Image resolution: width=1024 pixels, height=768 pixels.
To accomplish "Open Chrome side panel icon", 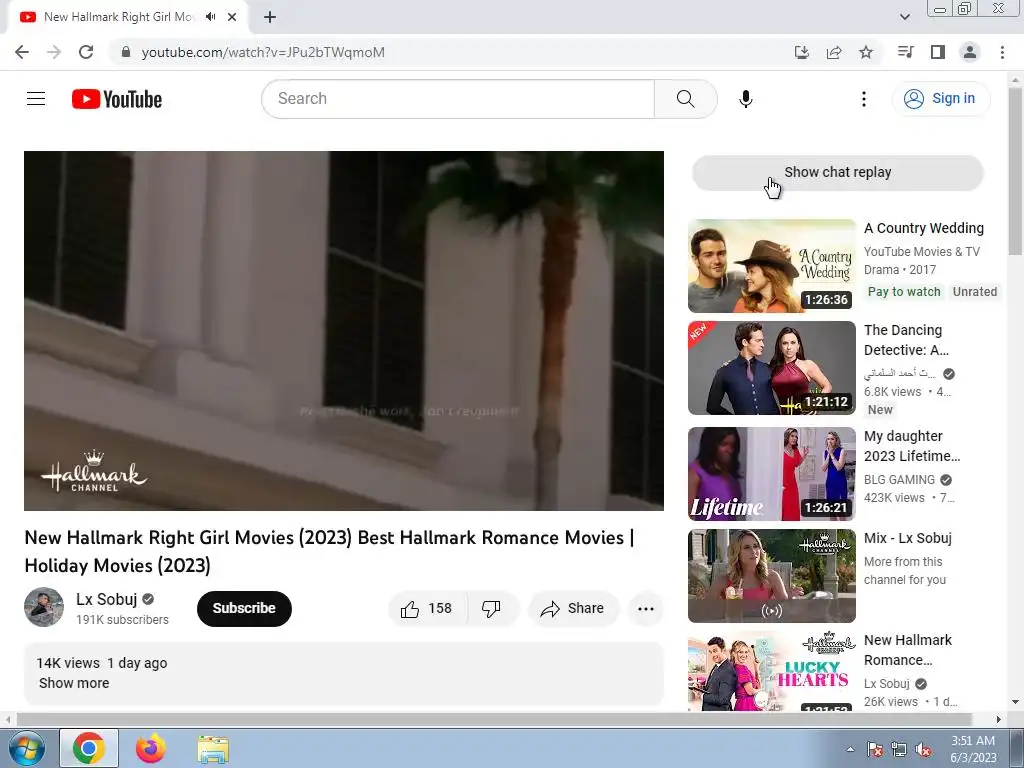I will click(x=938, y=52).
